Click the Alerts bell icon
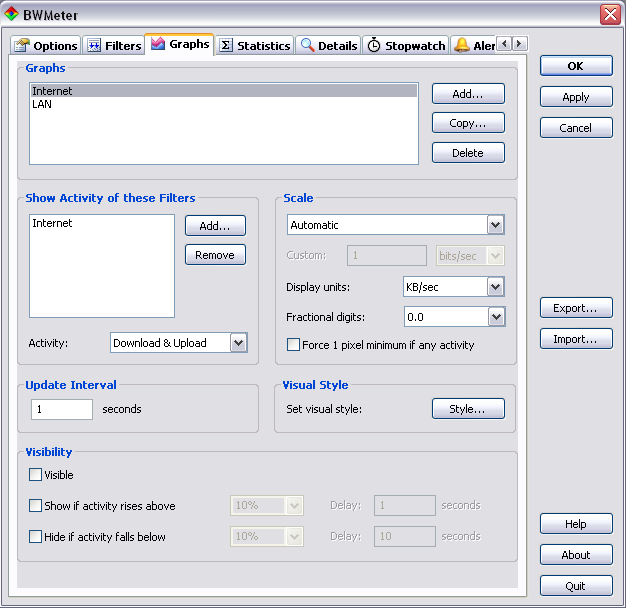The height and width of the screenshot is (608, 626). [461, 46]
